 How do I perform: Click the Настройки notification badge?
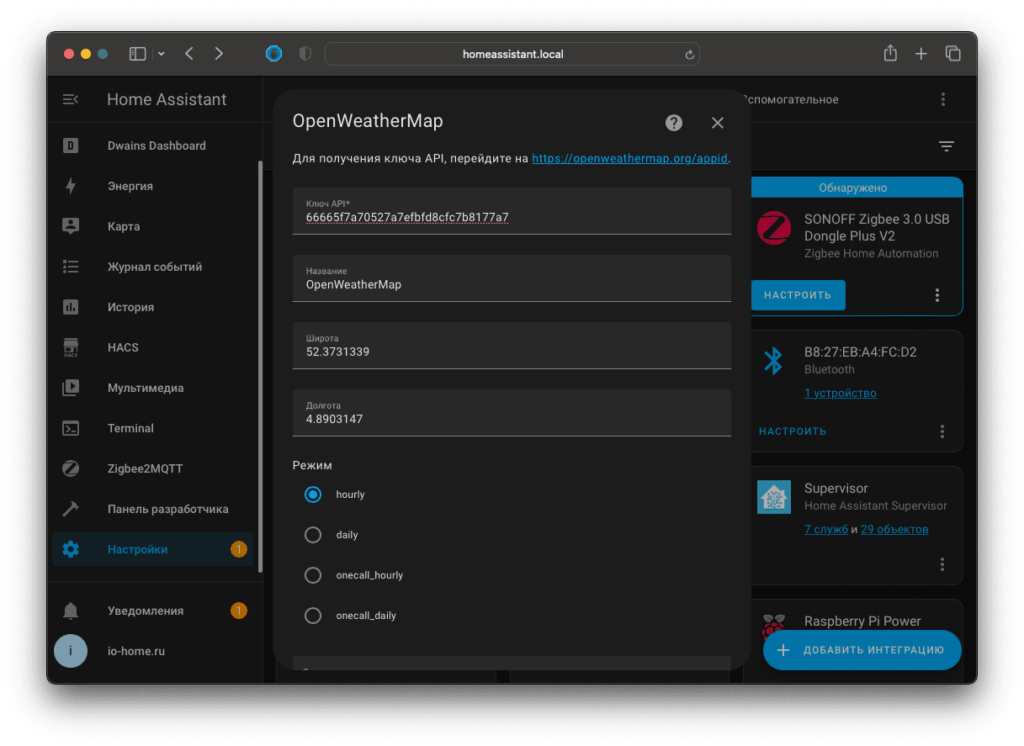[x=238, y=549]
